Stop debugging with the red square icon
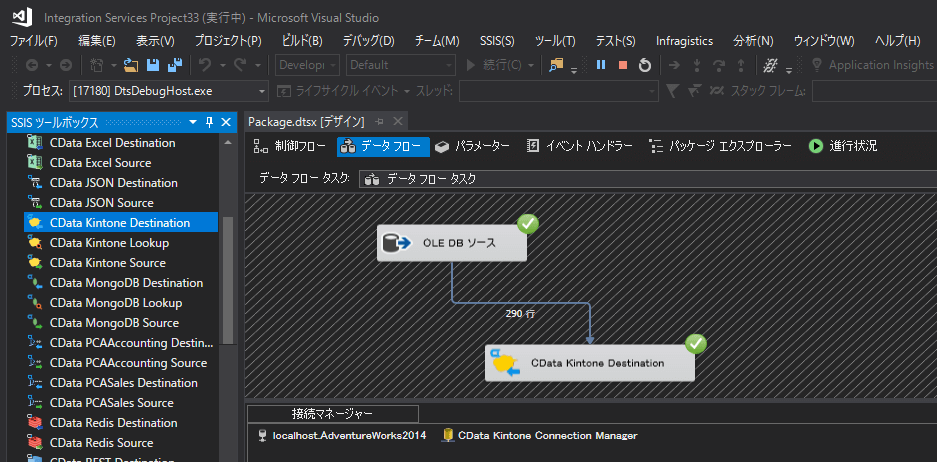Image resolution: width=938 pixels, height=462 pixels. (x=623, y=65)
